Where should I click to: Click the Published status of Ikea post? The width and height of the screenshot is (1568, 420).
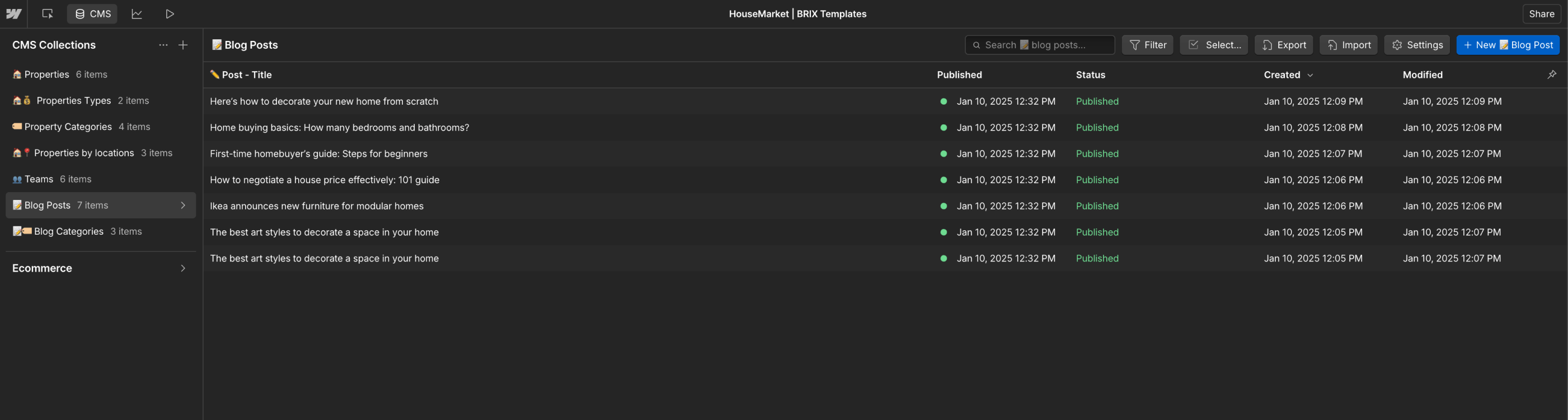pos(1097,206)
